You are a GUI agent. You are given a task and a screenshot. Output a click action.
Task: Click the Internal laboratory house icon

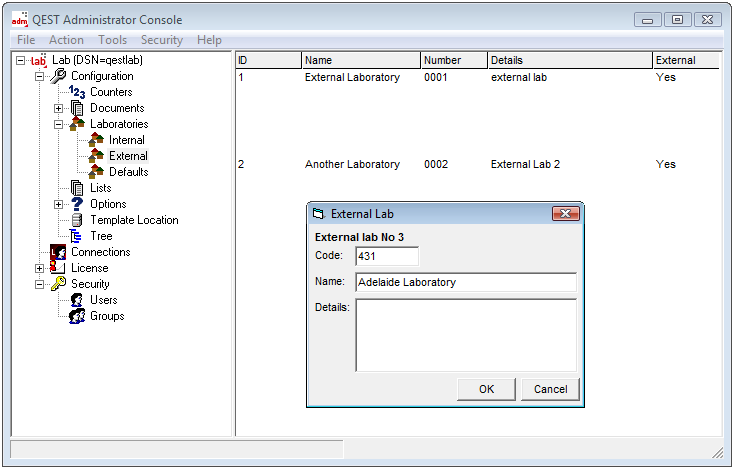(x=96, y=140)
